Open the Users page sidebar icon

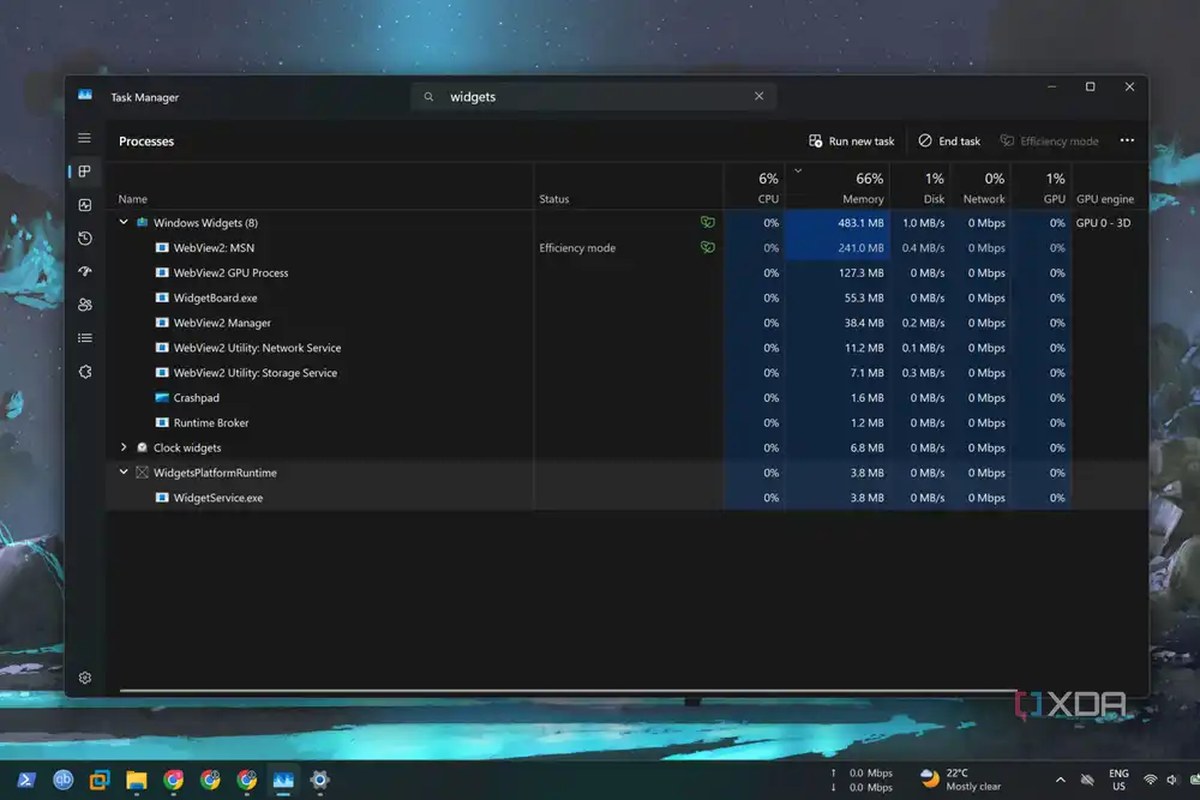coord(85,305)
